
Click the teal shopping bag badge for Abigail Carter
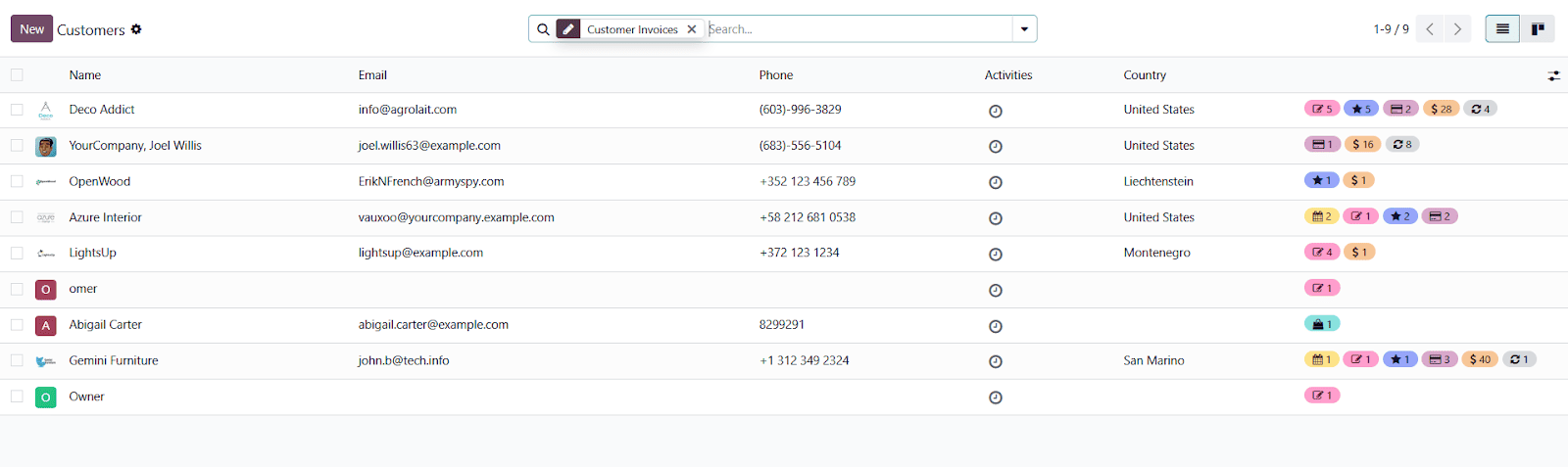pyautogui.click(x=1322, y=324)
